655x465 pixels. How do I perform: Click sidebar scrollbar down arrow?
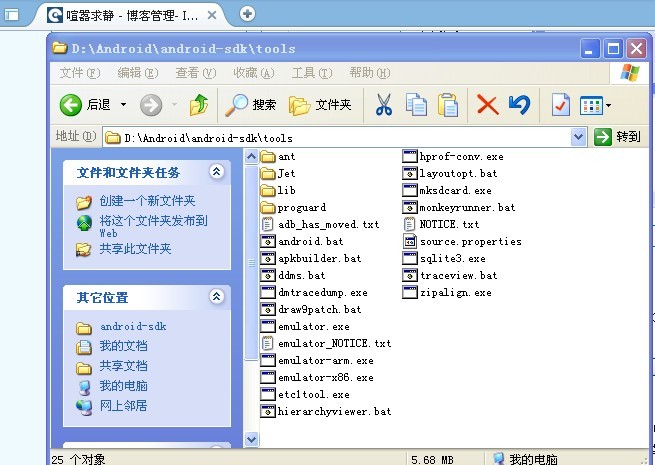[x=251, y=439]
